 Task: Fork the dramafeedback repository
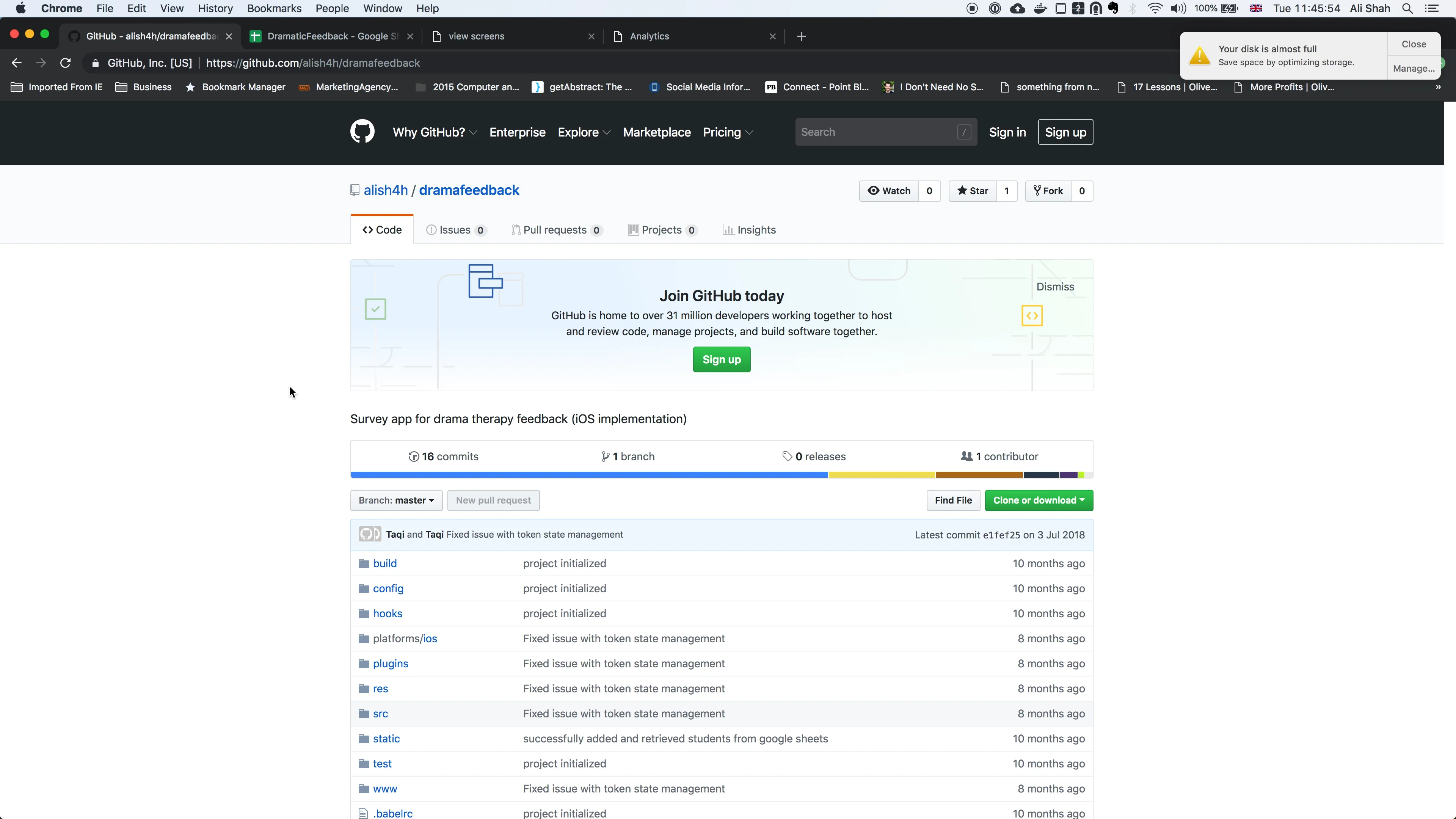click(1048, 190)
